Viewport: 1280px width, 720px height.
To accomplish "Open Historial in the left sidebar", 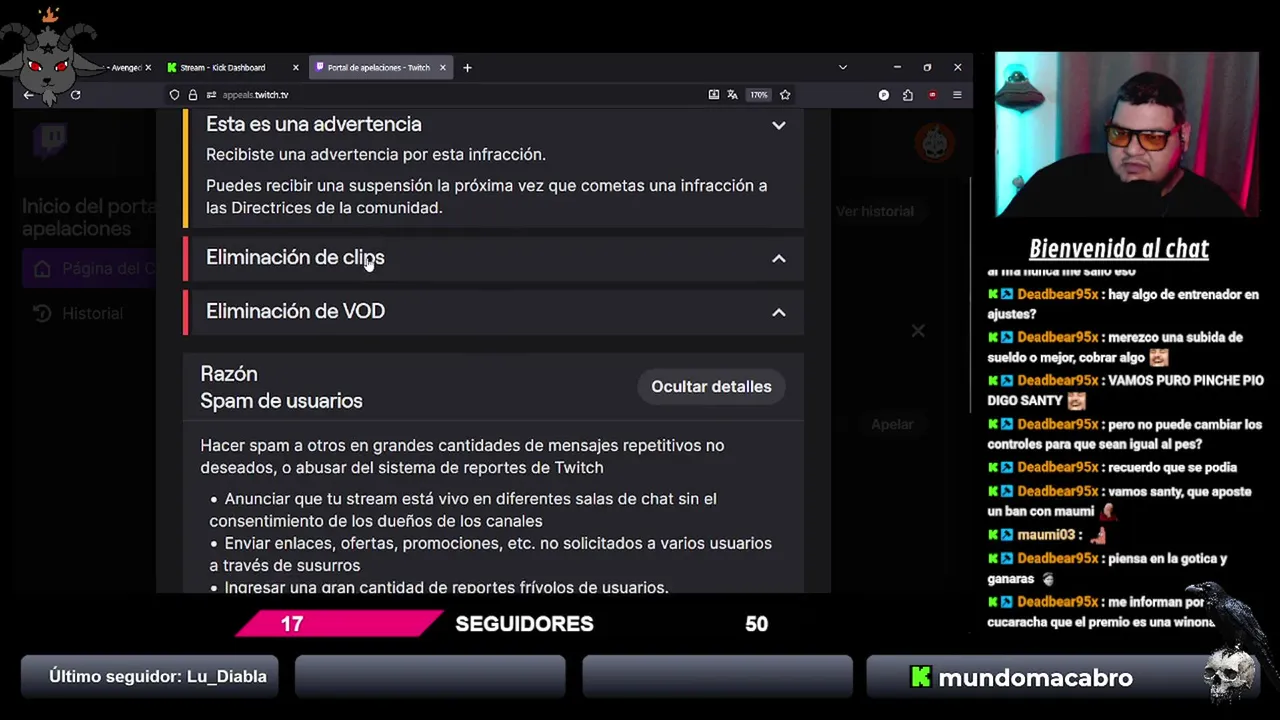I will click(78, 313).
